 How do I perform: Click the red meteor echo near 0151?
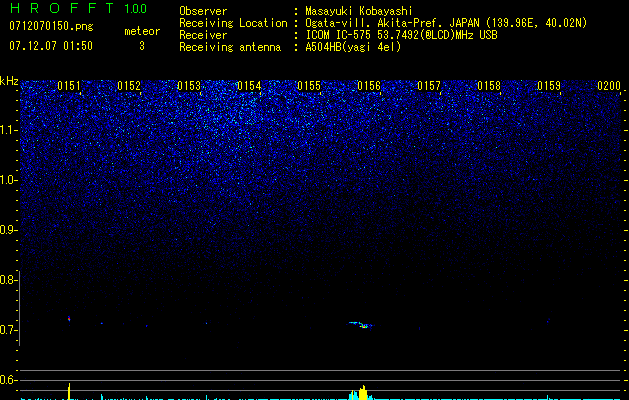pos(69,319)
